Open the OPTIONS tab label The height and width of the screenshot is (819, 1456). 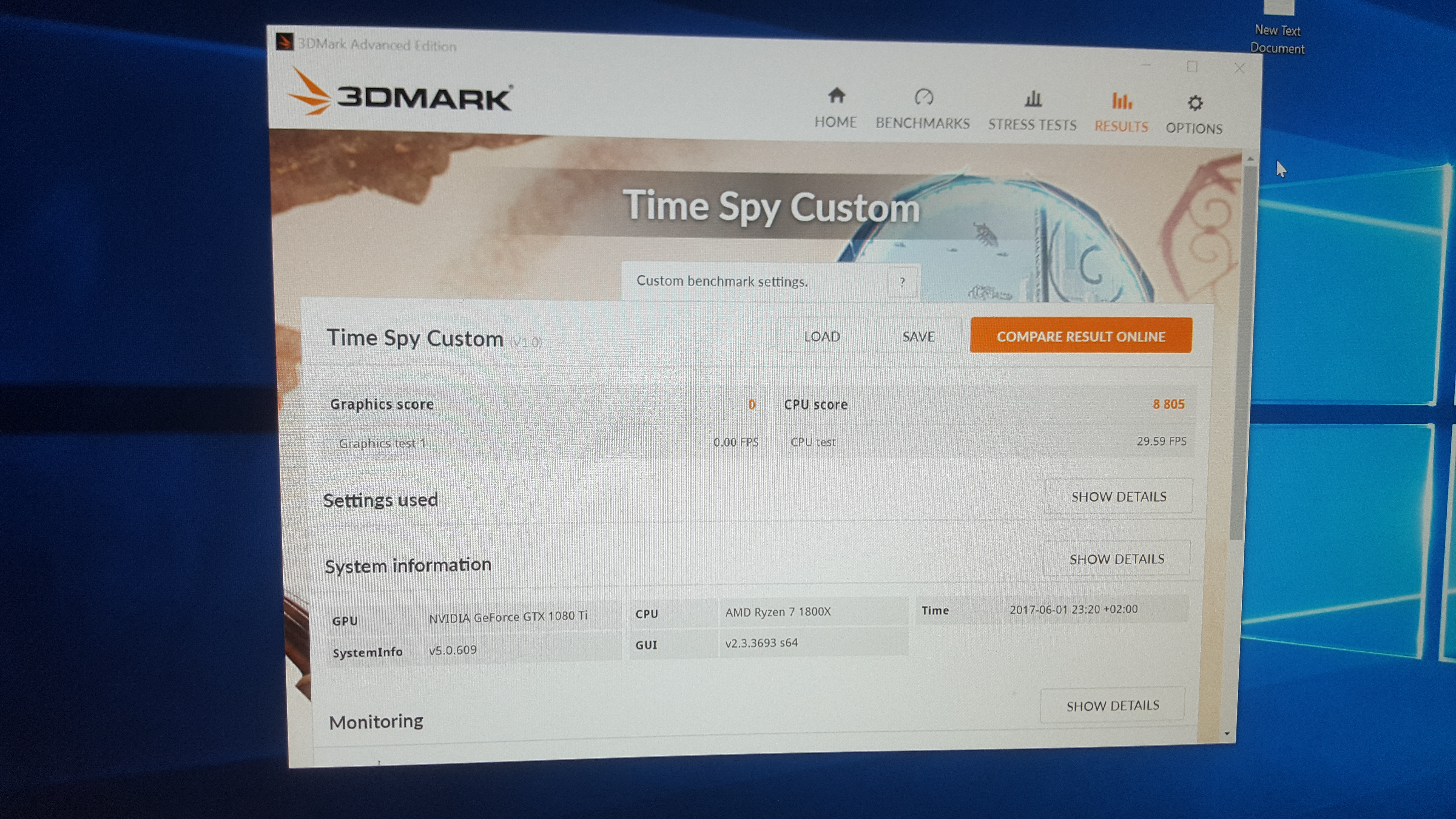point(1194,128)
